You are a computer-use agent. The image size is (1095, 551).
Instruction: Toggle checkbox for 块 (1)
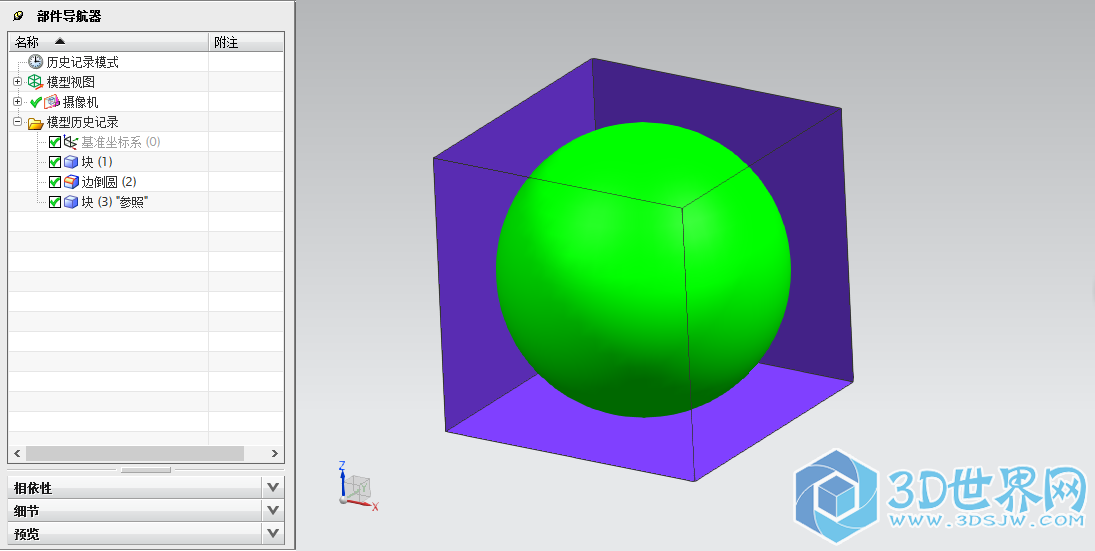point(55,162)
